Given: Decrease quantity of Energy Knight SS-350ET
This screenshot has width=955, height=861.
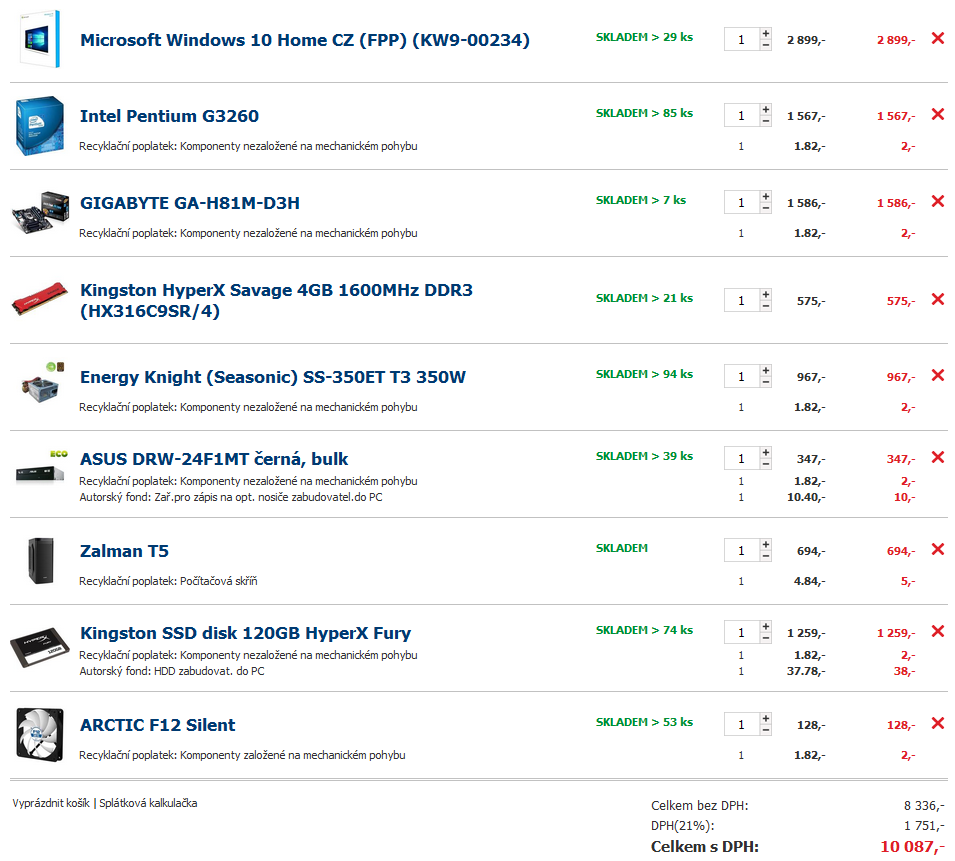Looking at the screenshot, I should 766,382.
